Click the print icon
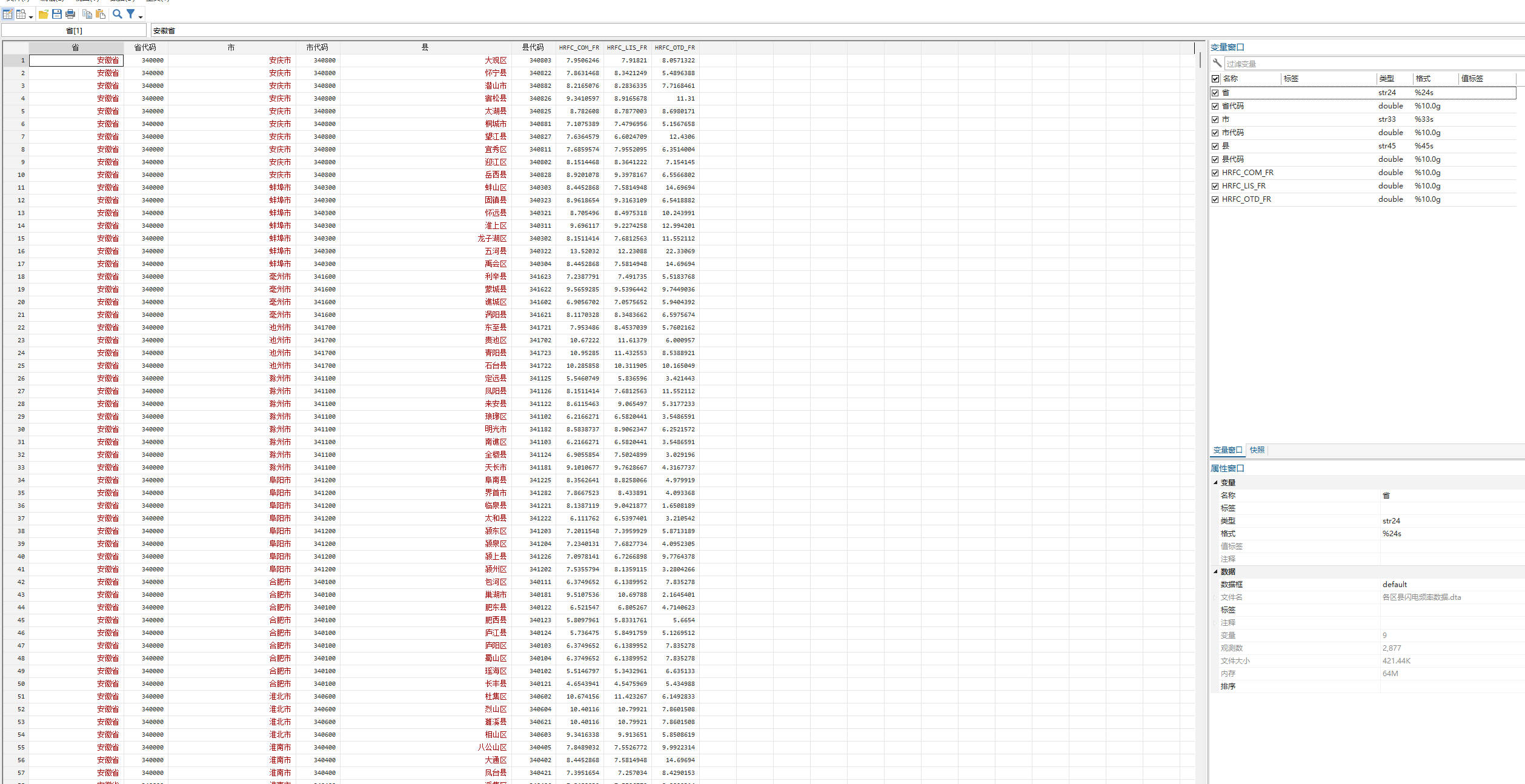The width and height of the screenshot is (1525, 784). tap(70, 14)
